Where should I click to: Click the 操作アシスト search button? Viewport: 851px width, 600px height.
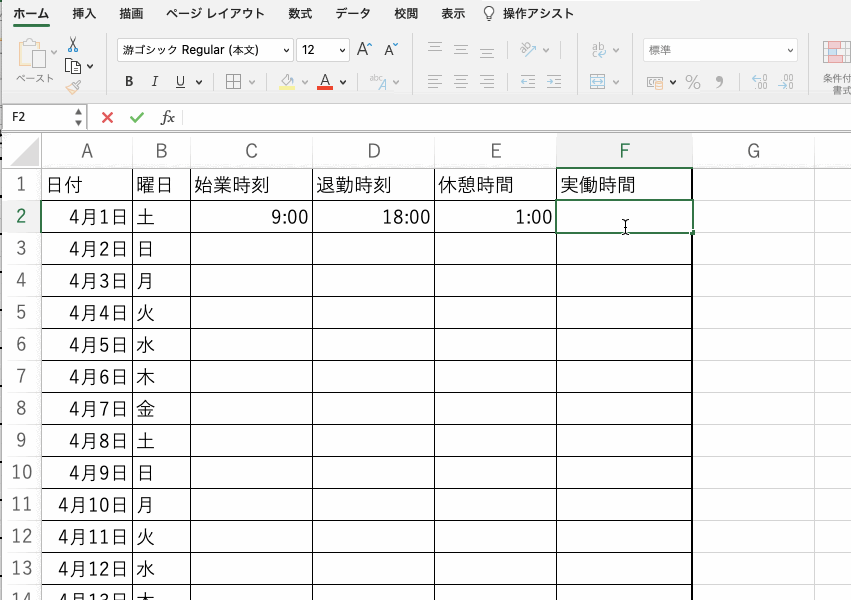click(529, 14)
